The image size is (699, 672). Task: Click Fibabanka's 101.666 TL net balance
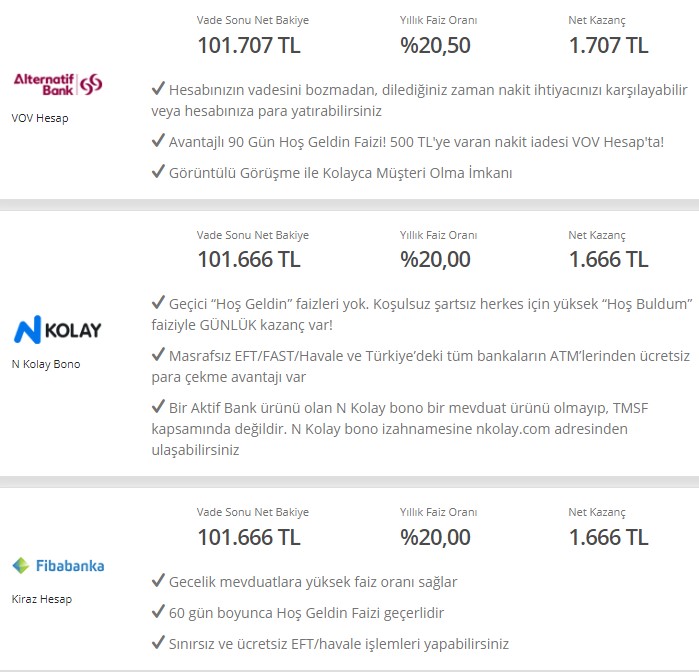pos(249,537)
